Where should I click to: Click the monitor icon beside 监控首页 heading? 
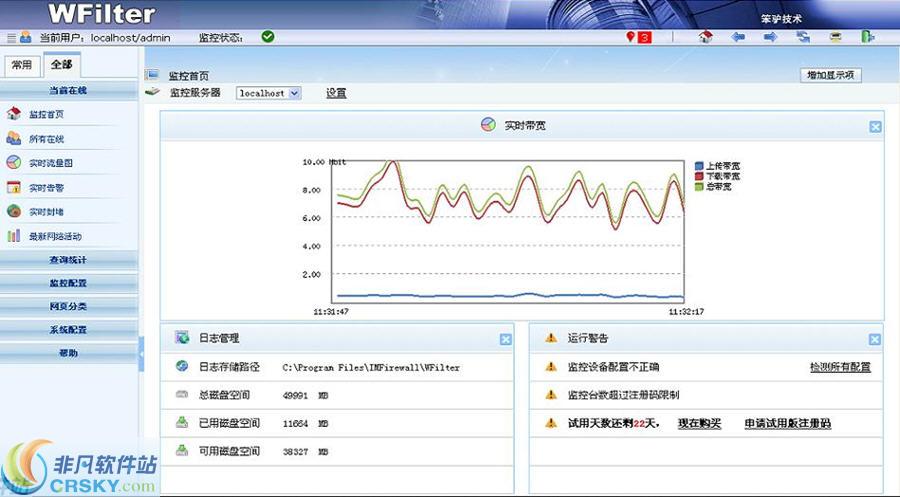[x=152, y=75]
